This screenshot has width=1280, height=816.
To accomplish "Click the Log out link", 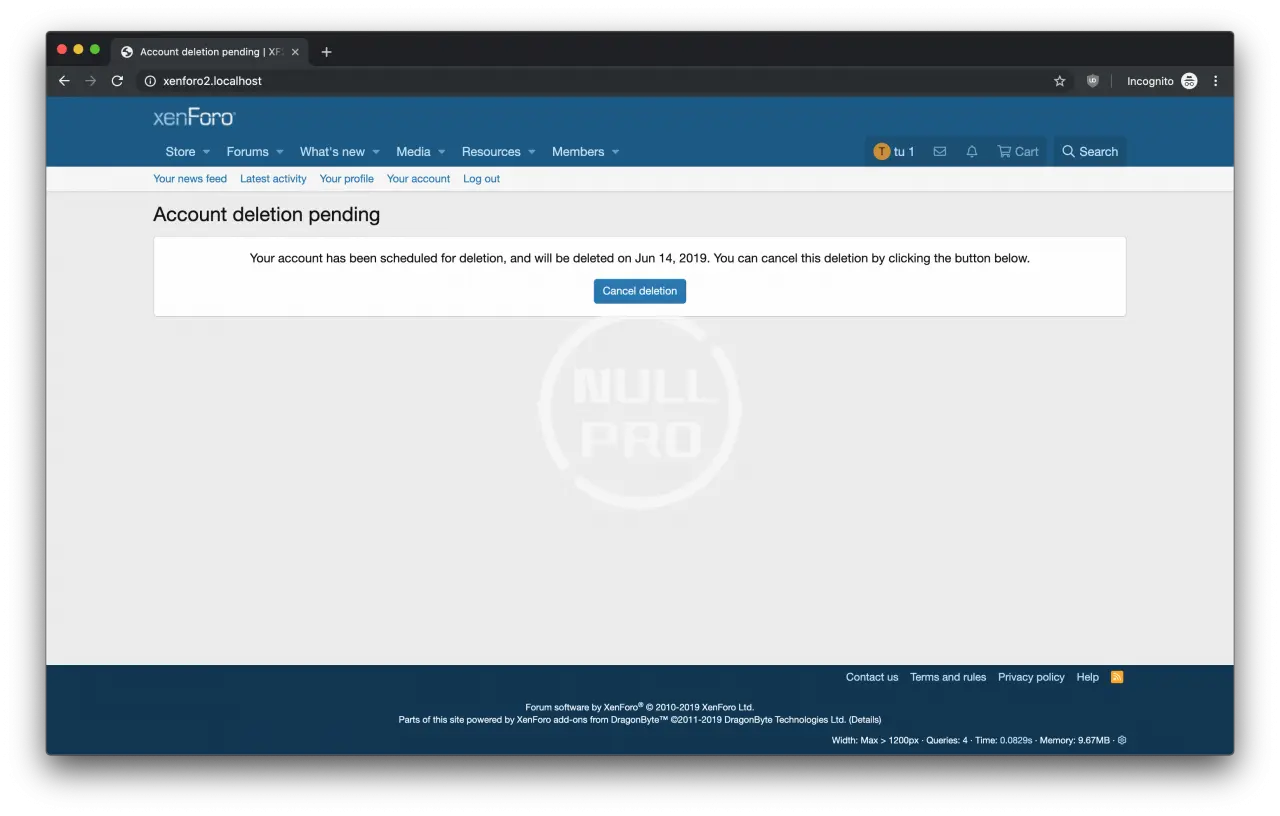I will (481, 179).
